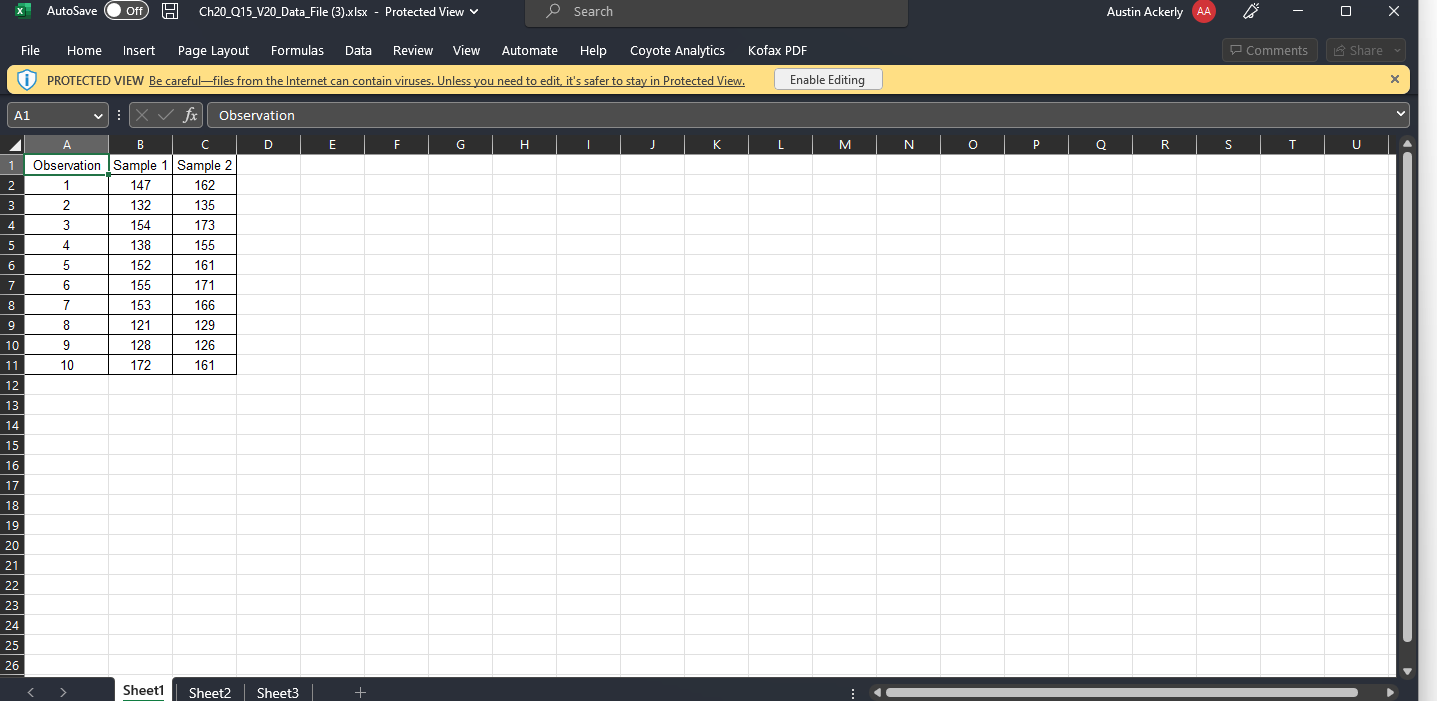
Task: Open the Insert Function (fx) dialog
Action: coord(191,114)
